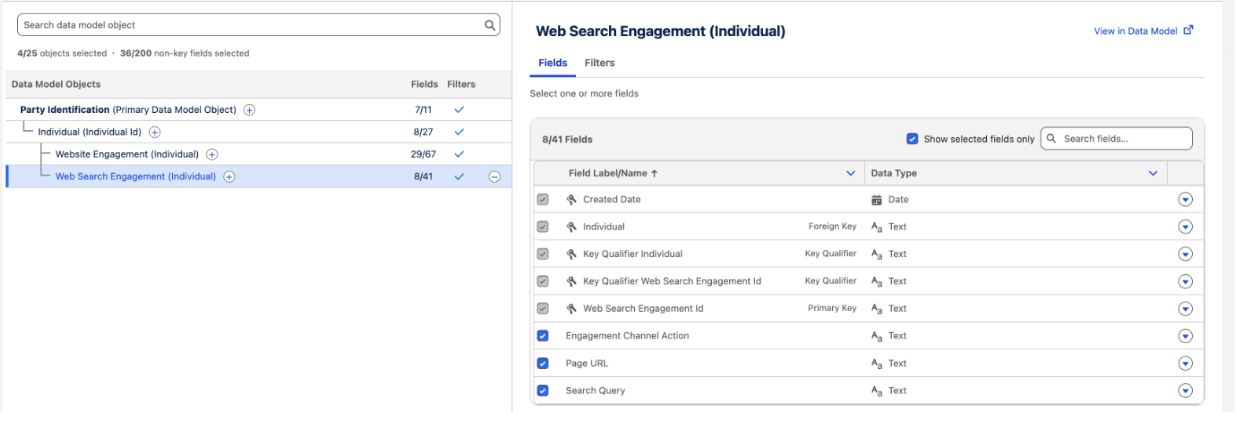
Task: Click 'Foreign Key' label in Individual row
Action: point(832,227)
